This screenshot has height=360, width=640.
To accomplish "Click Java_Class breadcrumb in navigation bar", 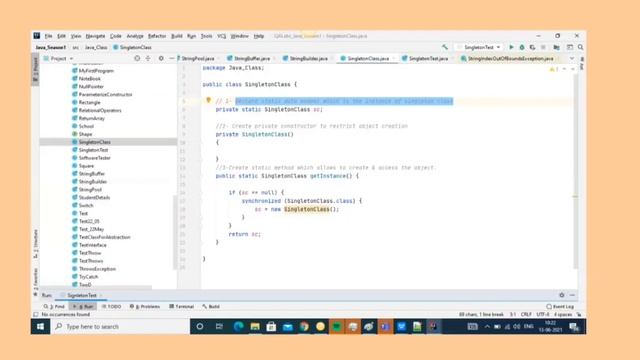I will (96, 47).
